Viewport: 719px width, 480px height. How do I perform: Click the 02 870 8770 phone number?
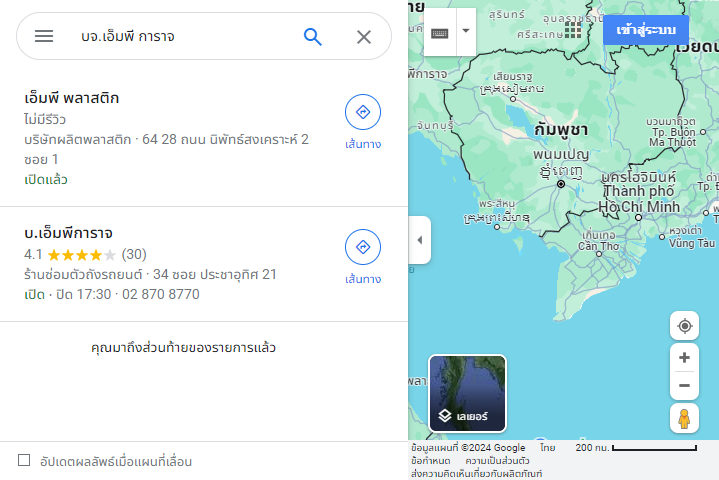160,294
